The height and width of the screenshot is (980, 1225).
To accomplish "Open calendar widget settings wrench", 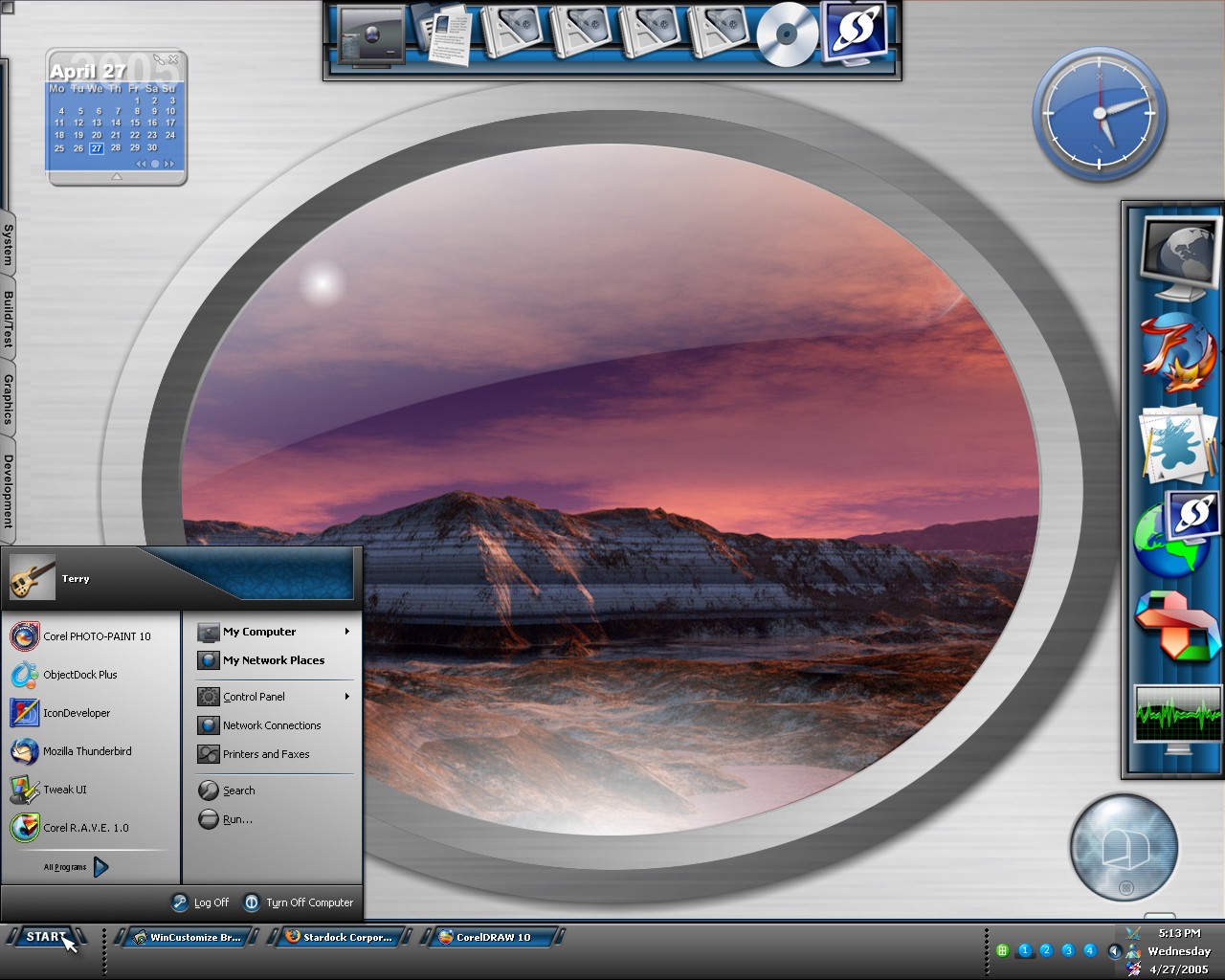I will tap(159, 59).
